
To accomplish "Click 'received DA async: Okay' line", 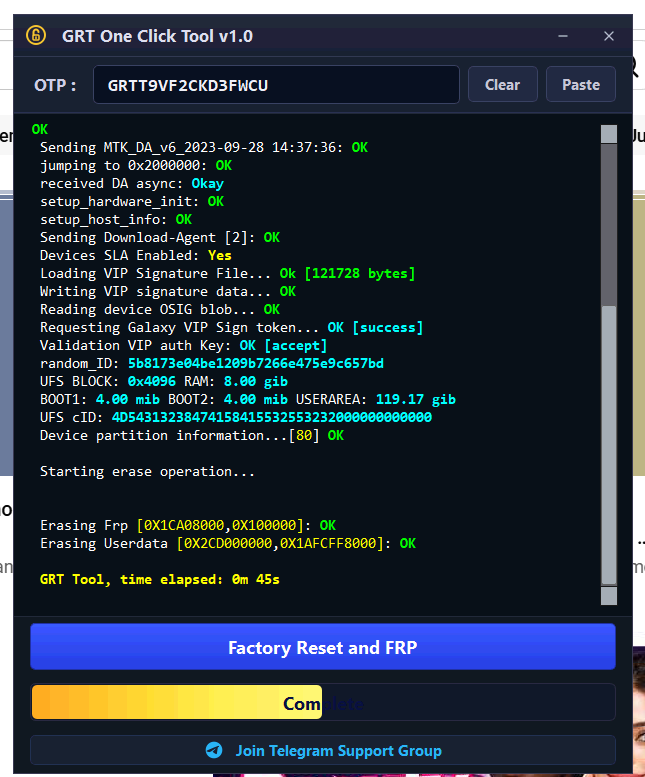I will (132, 183).
